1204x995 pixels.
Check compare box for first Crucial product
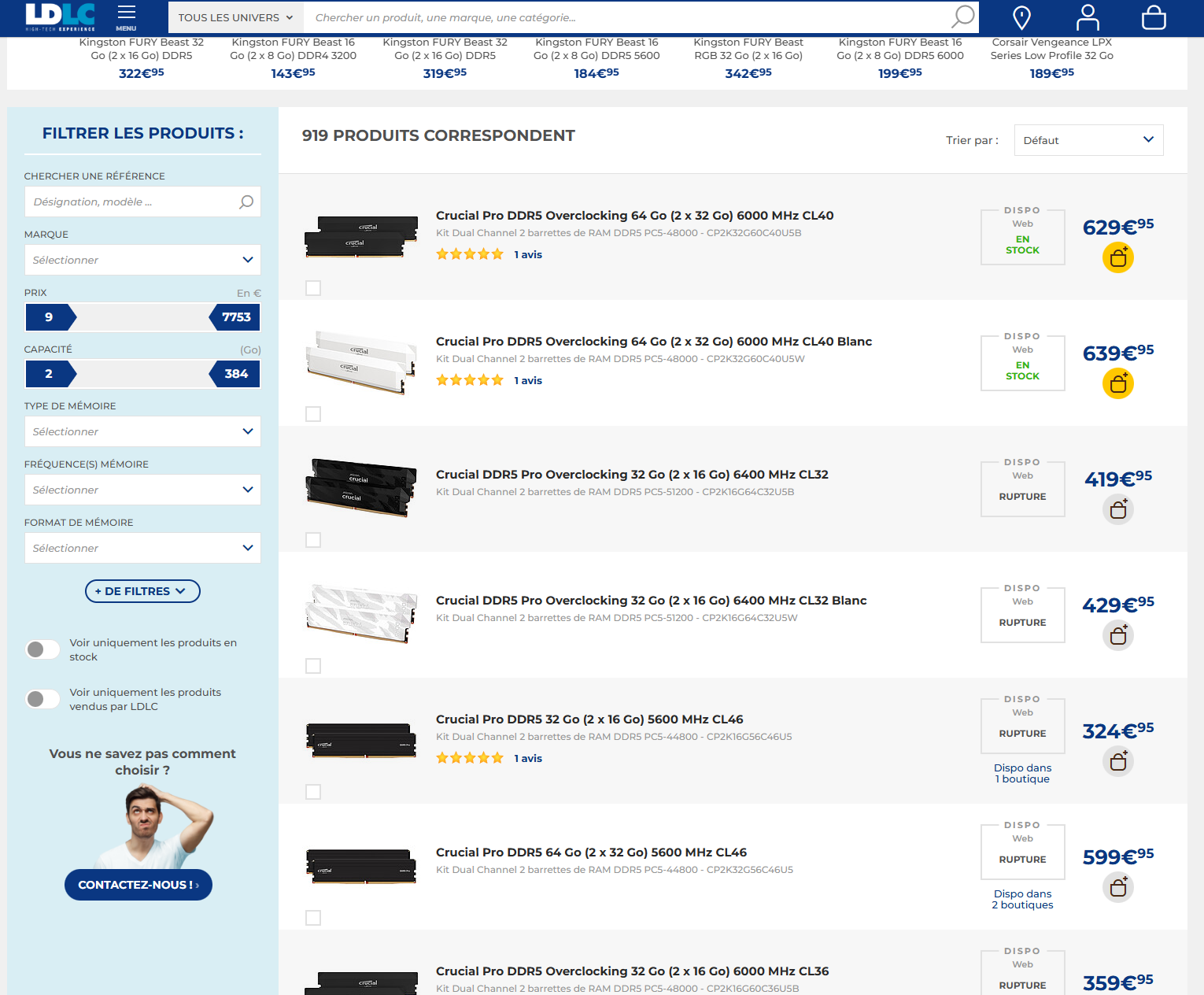(313, 288)
